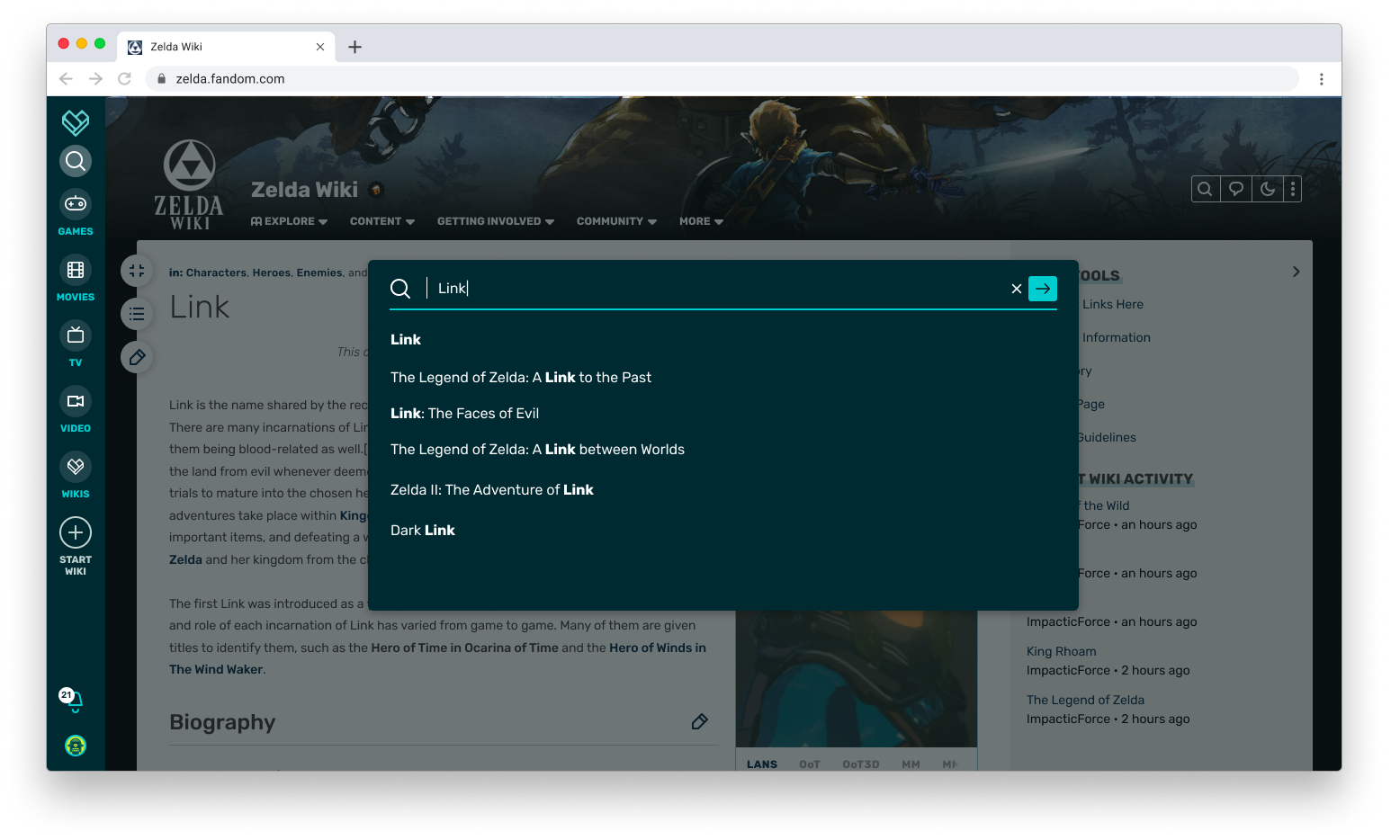Open table of contents list icon
Viewport: 1400px width, 840px height.
click(x=137, y=314)
